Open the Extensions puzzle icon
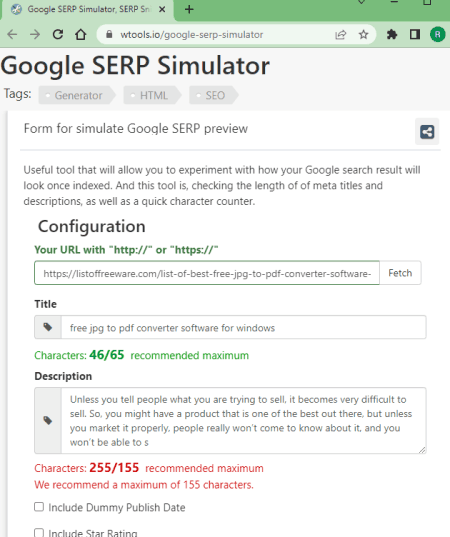 point(392,34)
